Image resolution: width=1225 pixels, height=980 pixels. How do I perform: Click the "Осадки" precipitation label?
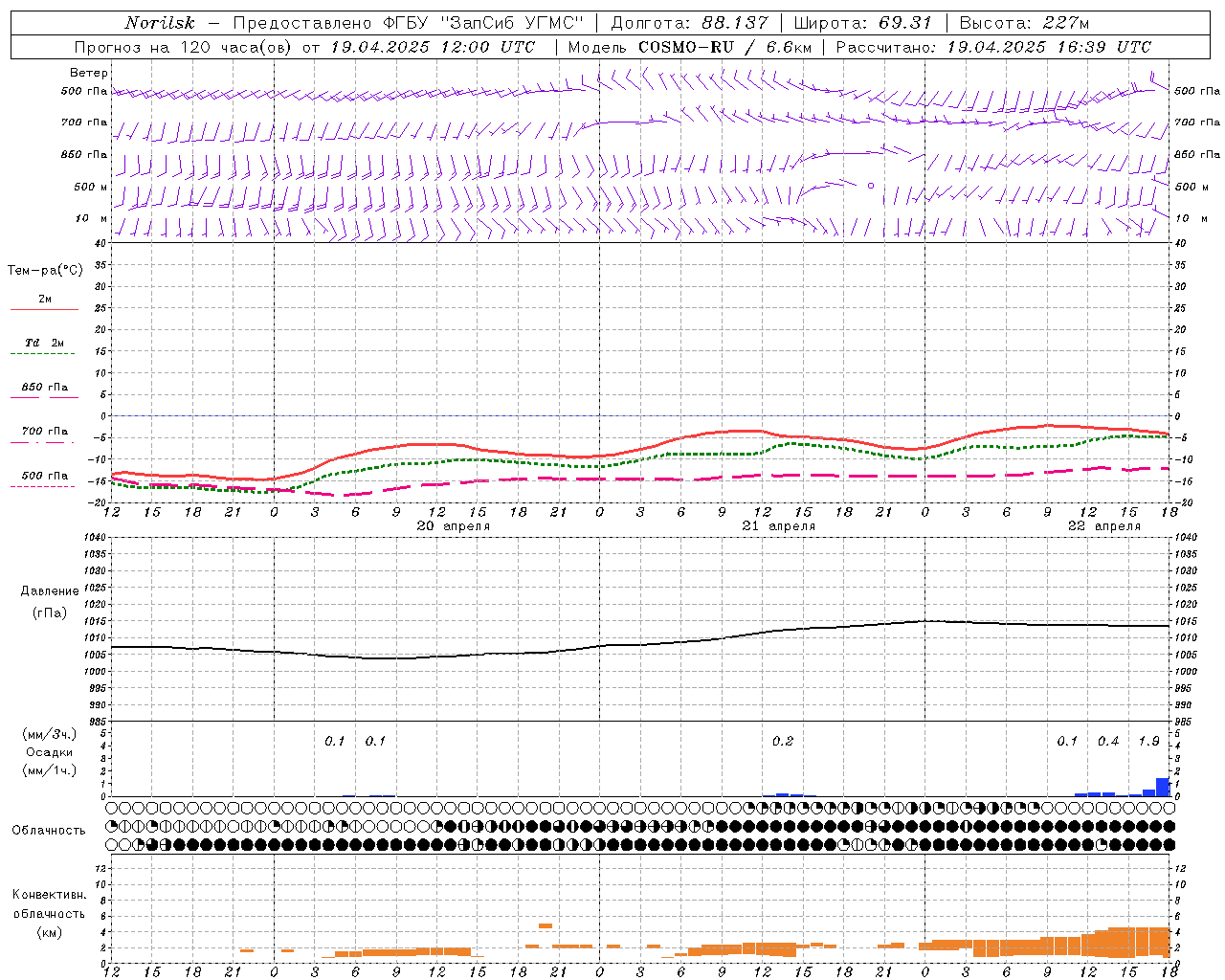pos(50,752)
